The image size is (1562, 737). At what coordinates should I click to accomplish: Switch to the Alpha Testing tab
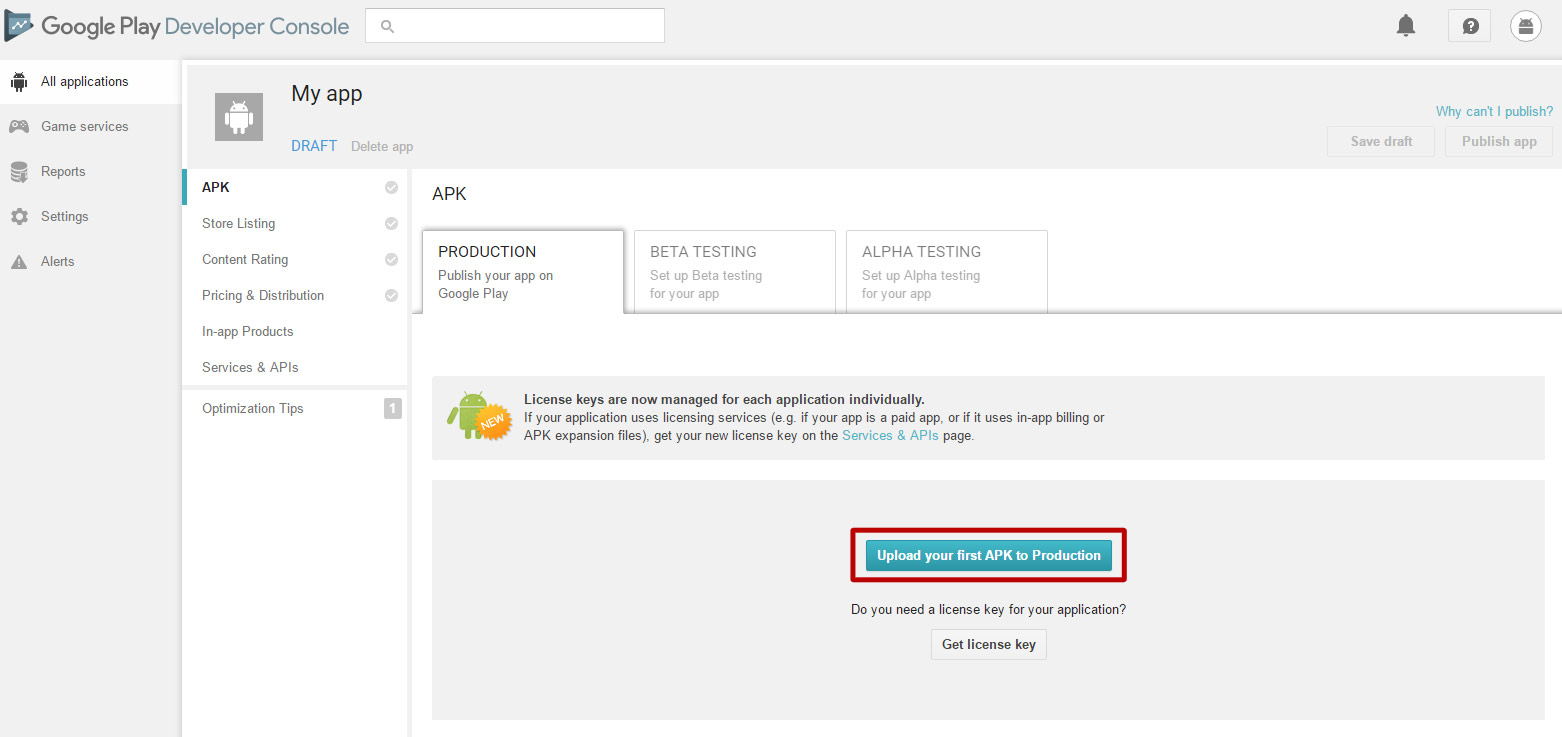point(946,272)
